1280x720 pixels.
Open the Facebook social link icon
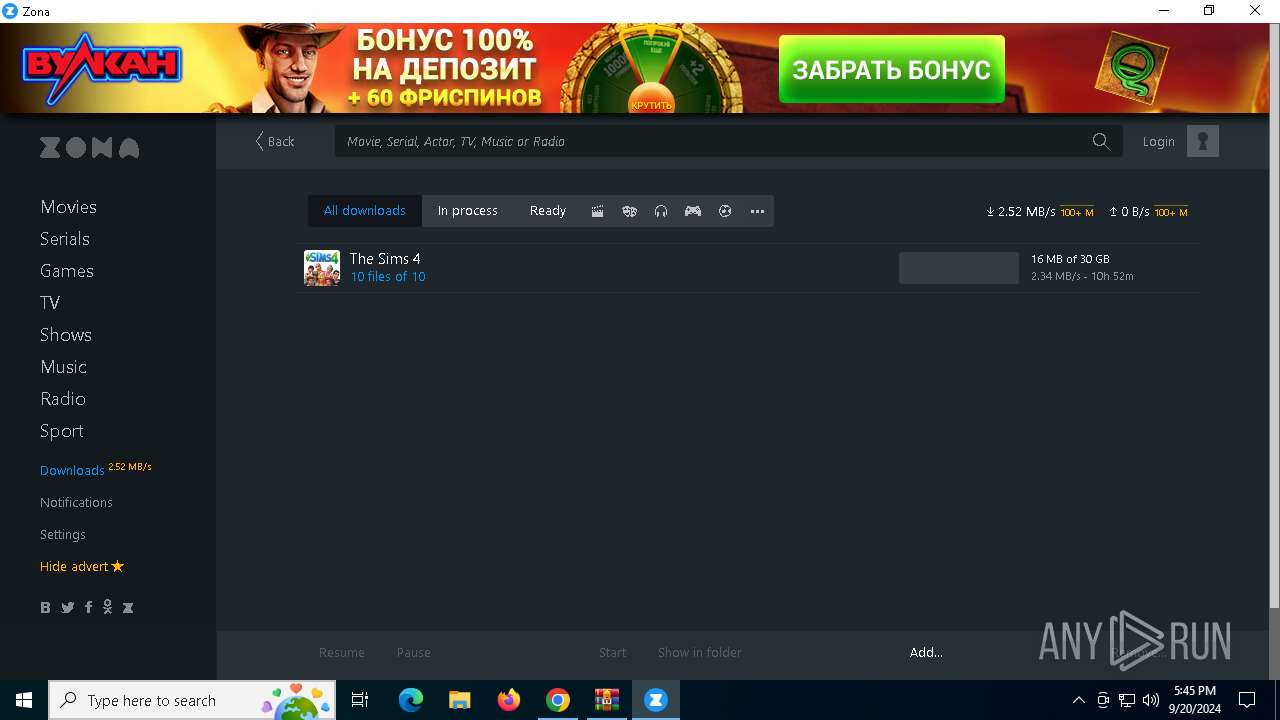point(88,607)
